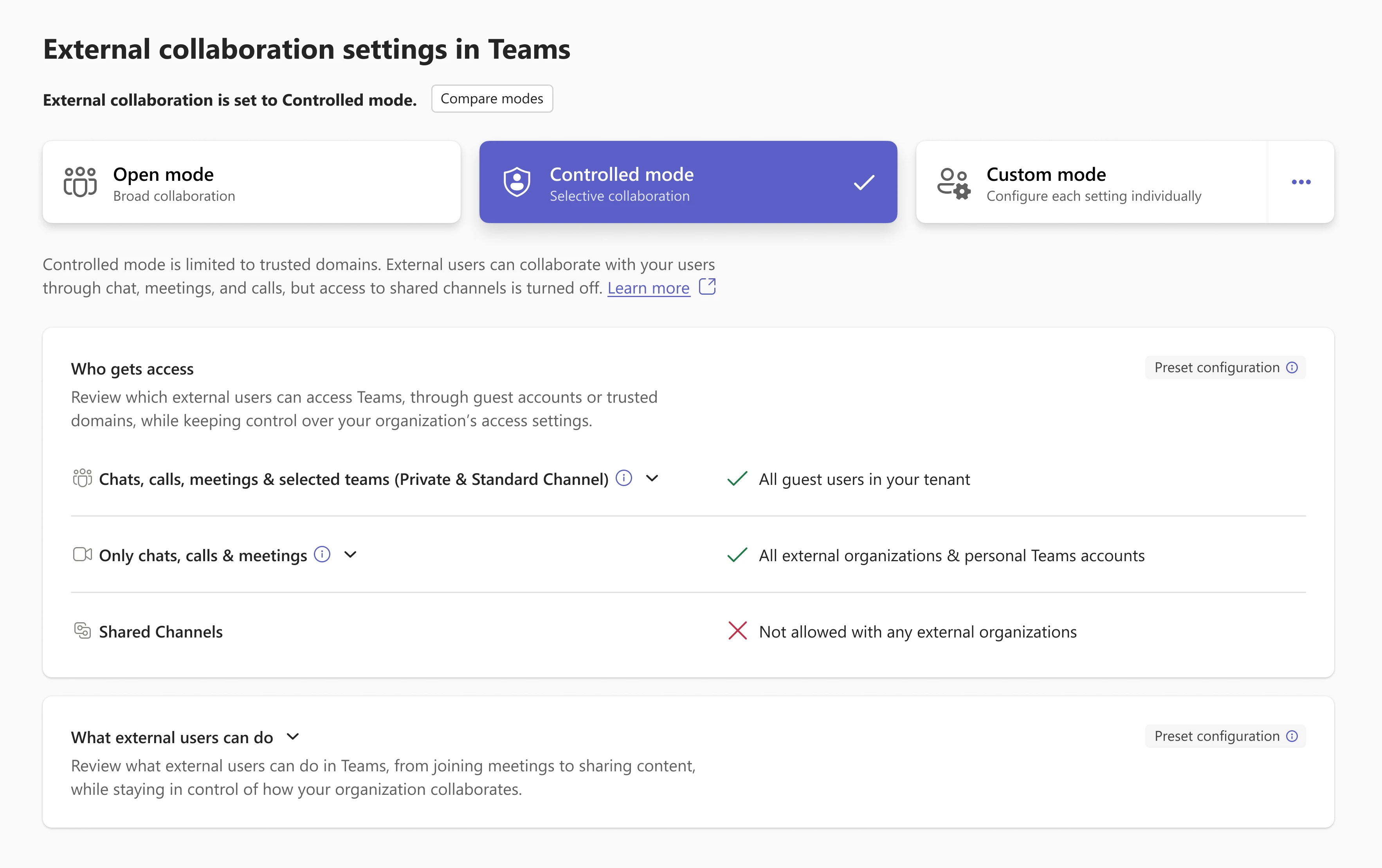
Task: Open the Learn more link
Action: pyautogui.click(x=649, y=288)
